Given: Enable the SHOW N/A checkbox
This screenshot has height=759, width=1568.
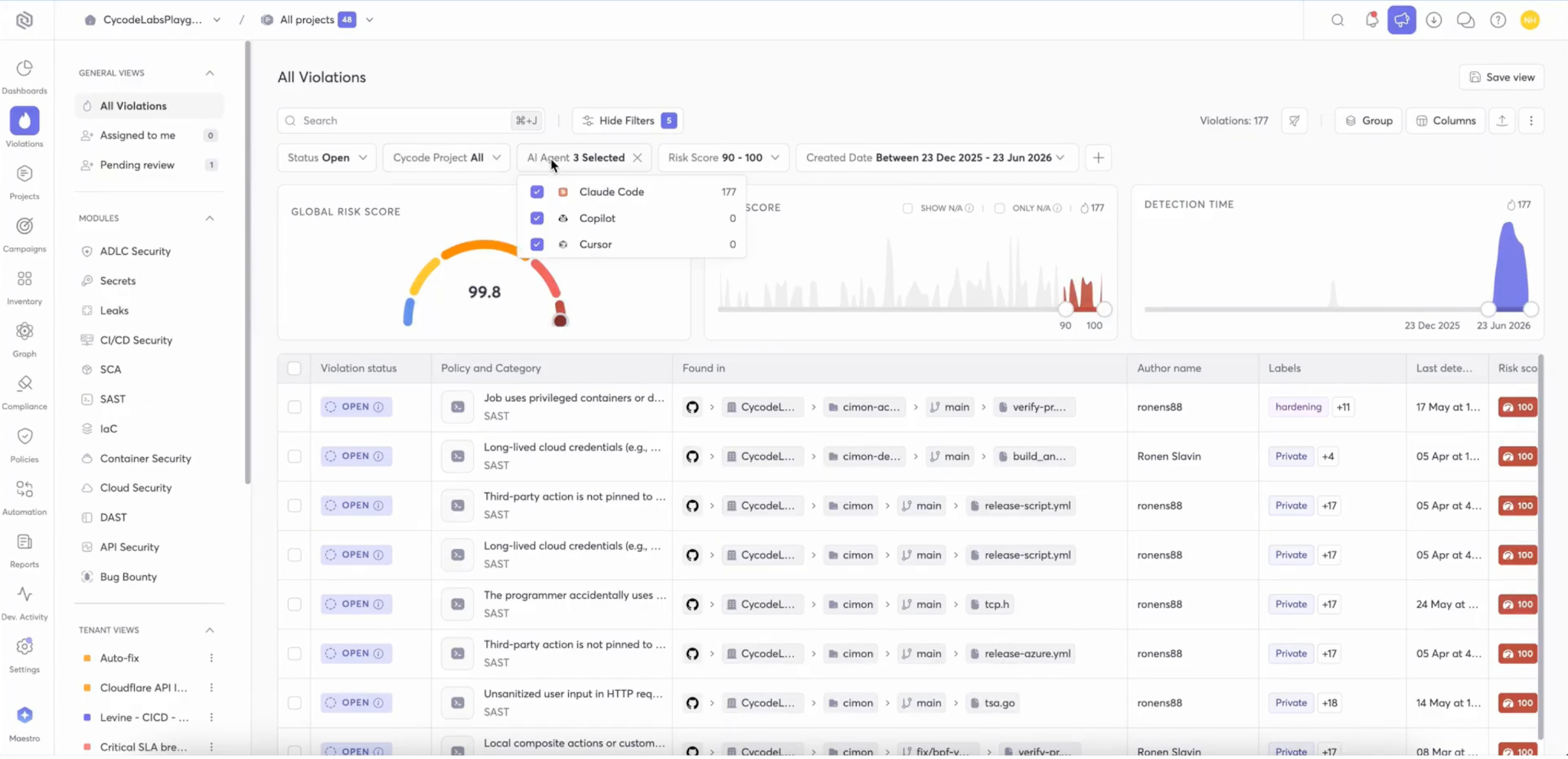Looking at the screenshot, I should (908, 208).
